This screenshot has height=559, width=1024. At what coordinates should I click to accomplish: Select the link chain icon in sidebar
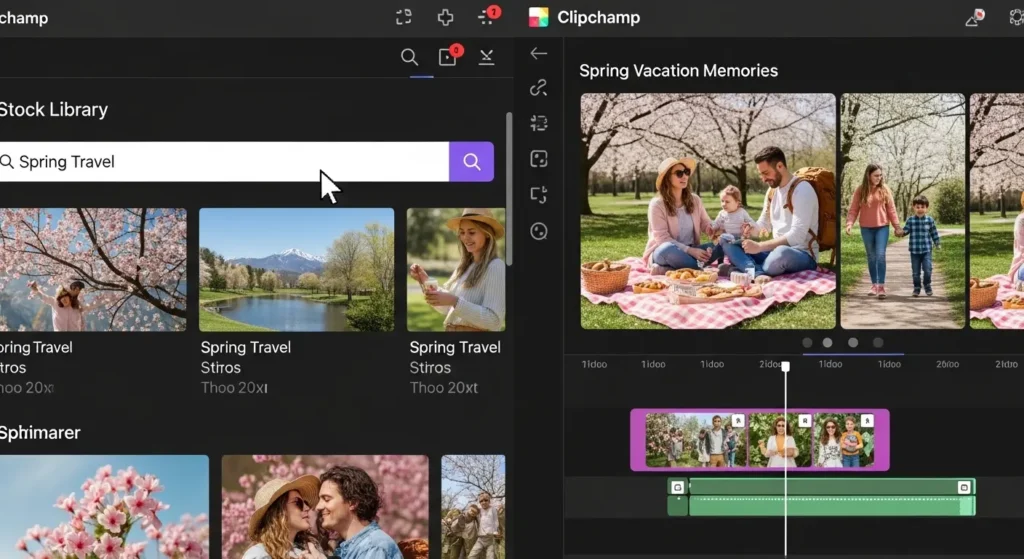[539, 88]
